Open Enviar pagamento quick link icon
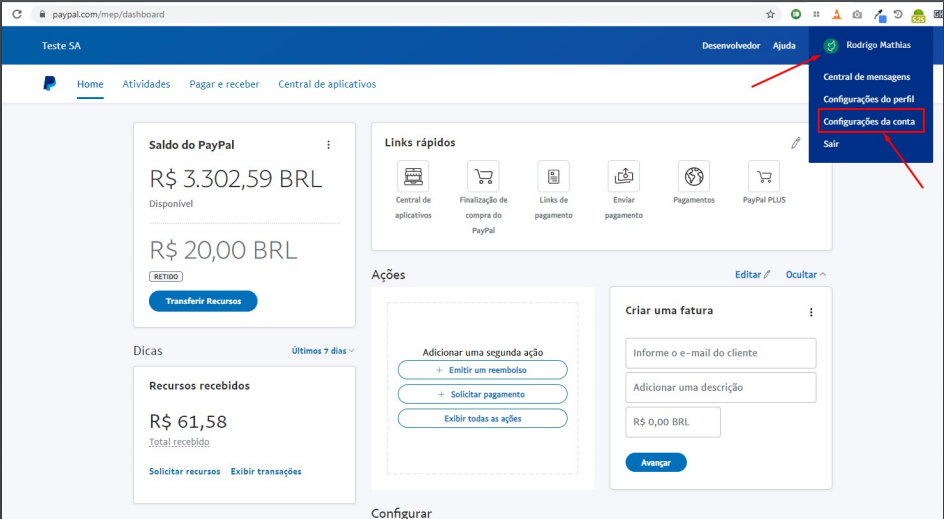This screenshot has width=944, height=519. point(624,176)
